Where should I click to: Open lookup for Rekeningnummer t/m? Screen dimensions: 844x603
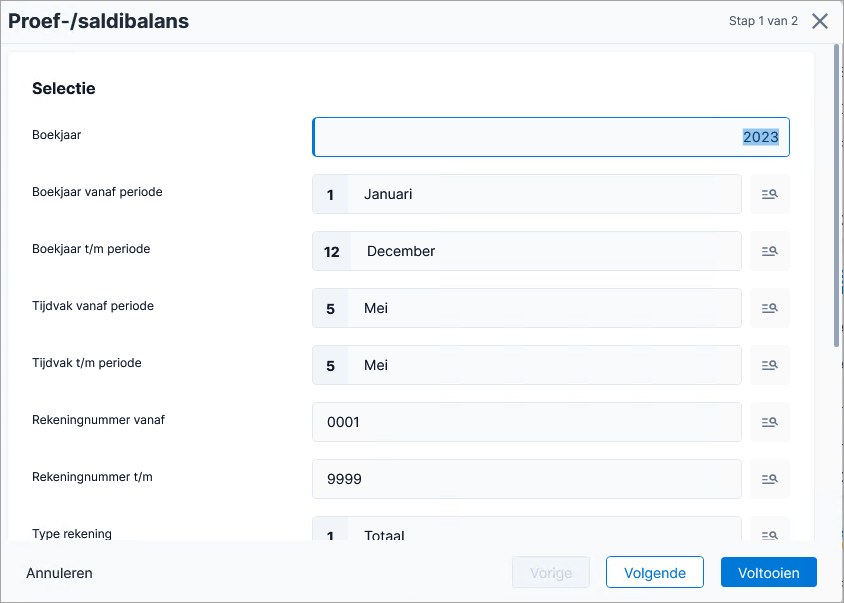point(770,479)
